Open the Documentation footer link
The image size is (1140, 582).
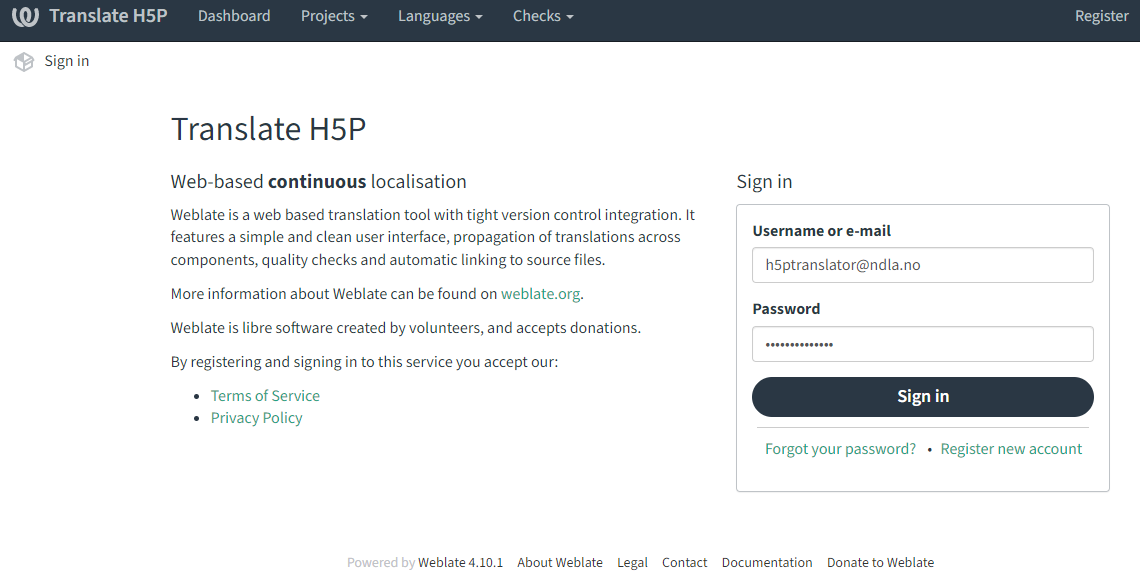(x=767, y=562)
